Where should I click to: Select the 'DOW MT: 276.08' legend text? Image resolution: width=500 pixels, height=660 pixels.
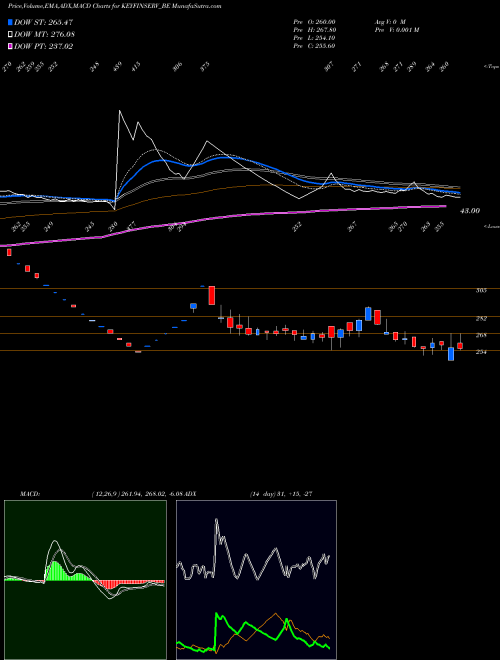45,34
